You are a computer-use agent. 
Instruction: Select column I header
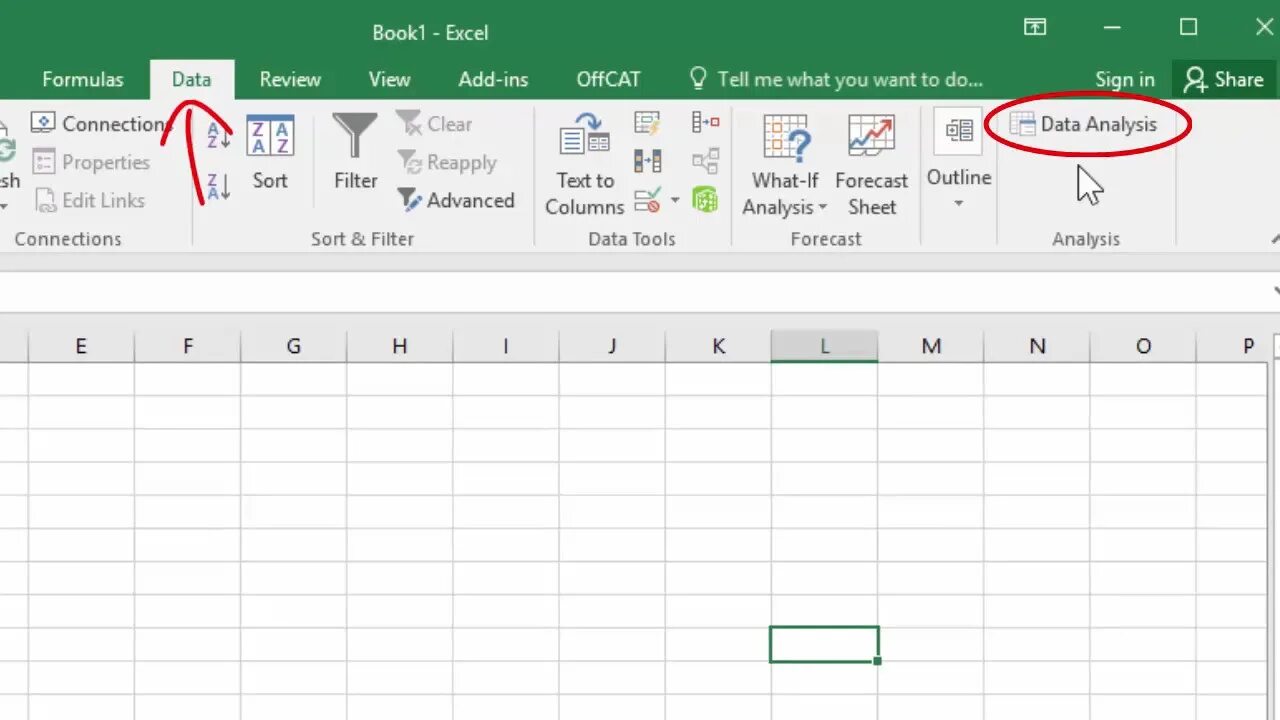(505, 347)
